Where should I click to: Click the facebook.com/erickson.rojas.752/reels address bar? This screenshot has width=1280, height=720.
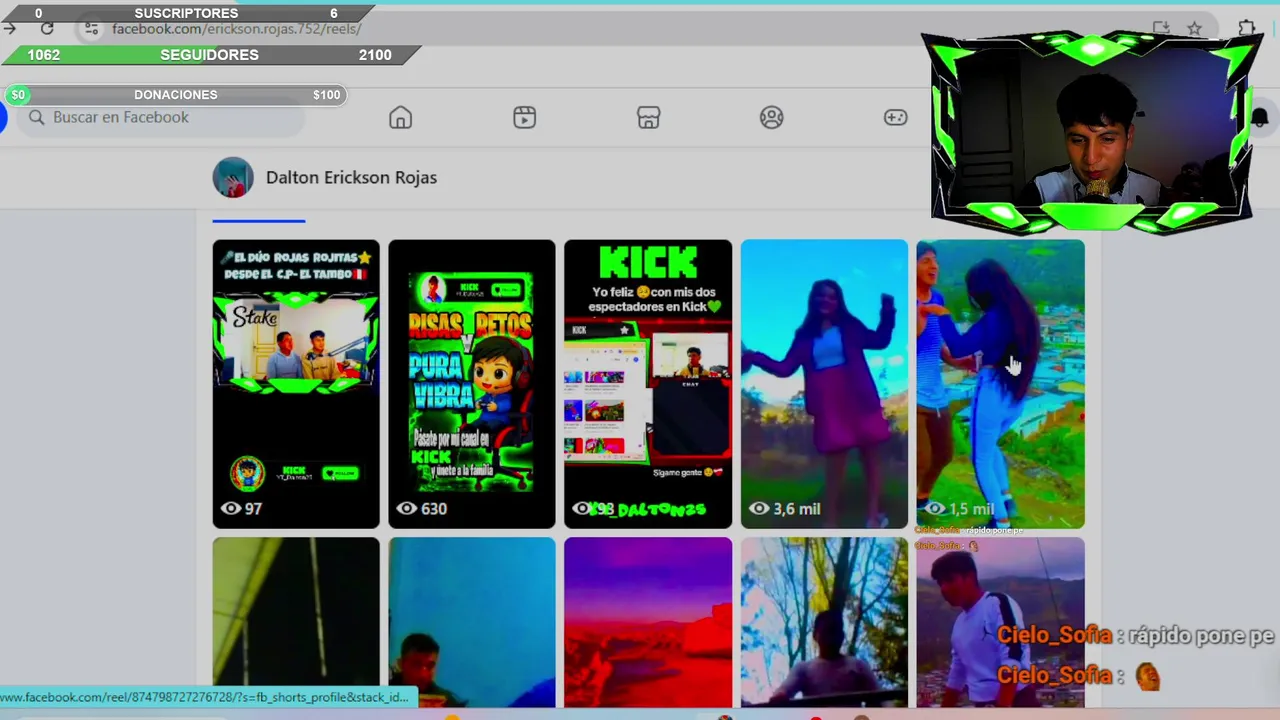pos(236,29)
